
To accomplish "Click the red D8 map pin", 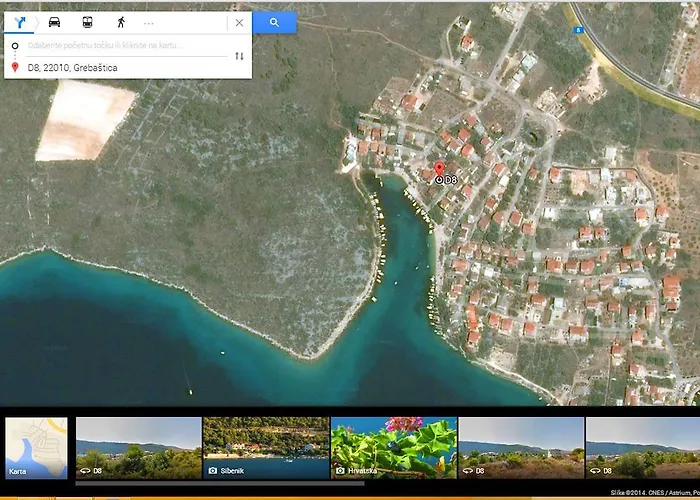I will [439, 169].
